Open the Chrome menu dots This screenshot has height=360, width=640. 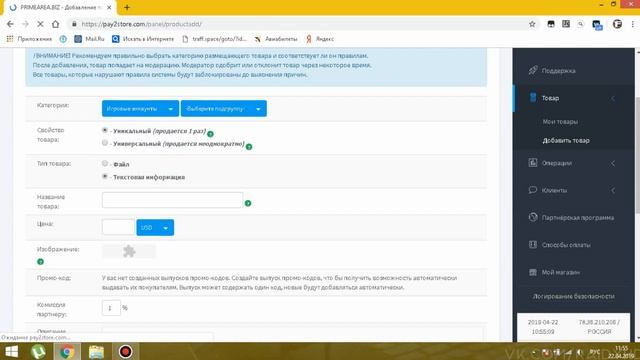point(633,24)
